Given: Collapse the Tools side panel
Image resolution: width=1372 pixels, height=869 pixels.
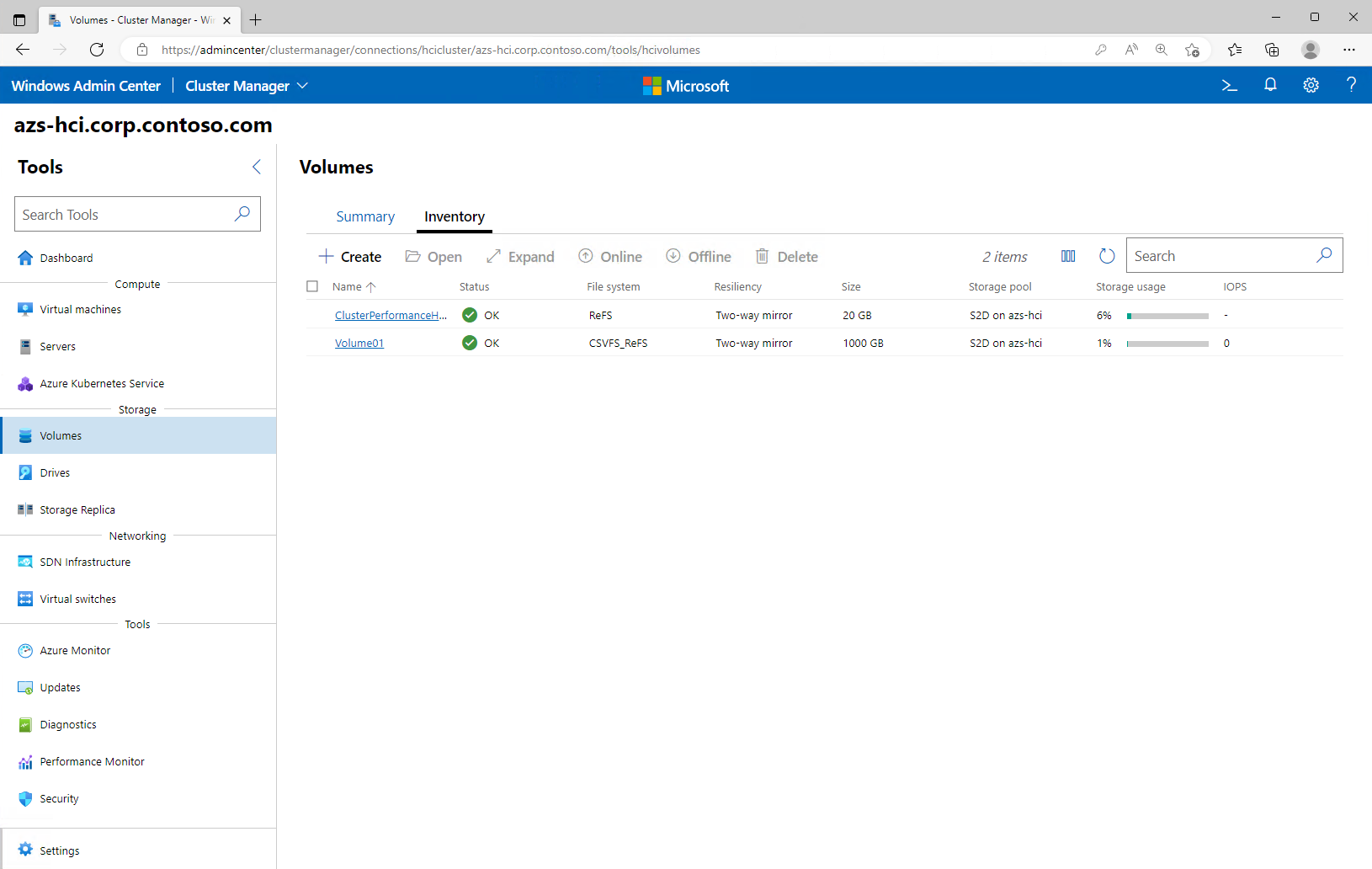Looking at the screenshot, I should pyautogui.click(x=257, y=167).
